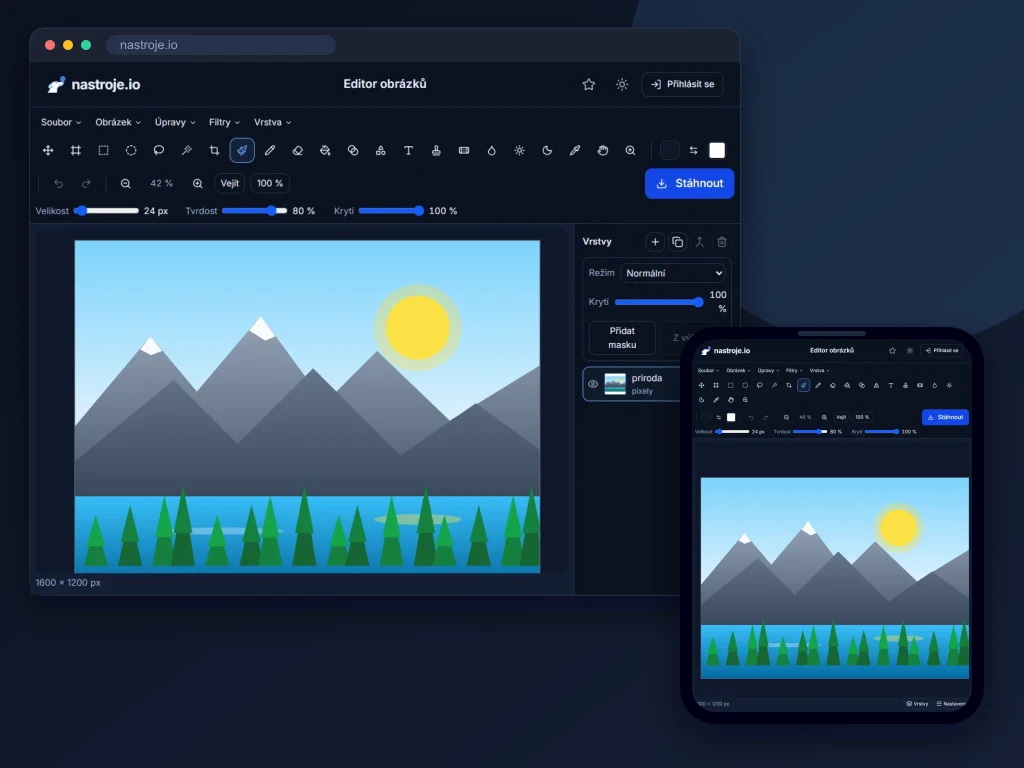Select the active Brush tool in desktop toolbar
The image size is (1024, 768).
tap(242, 150)
